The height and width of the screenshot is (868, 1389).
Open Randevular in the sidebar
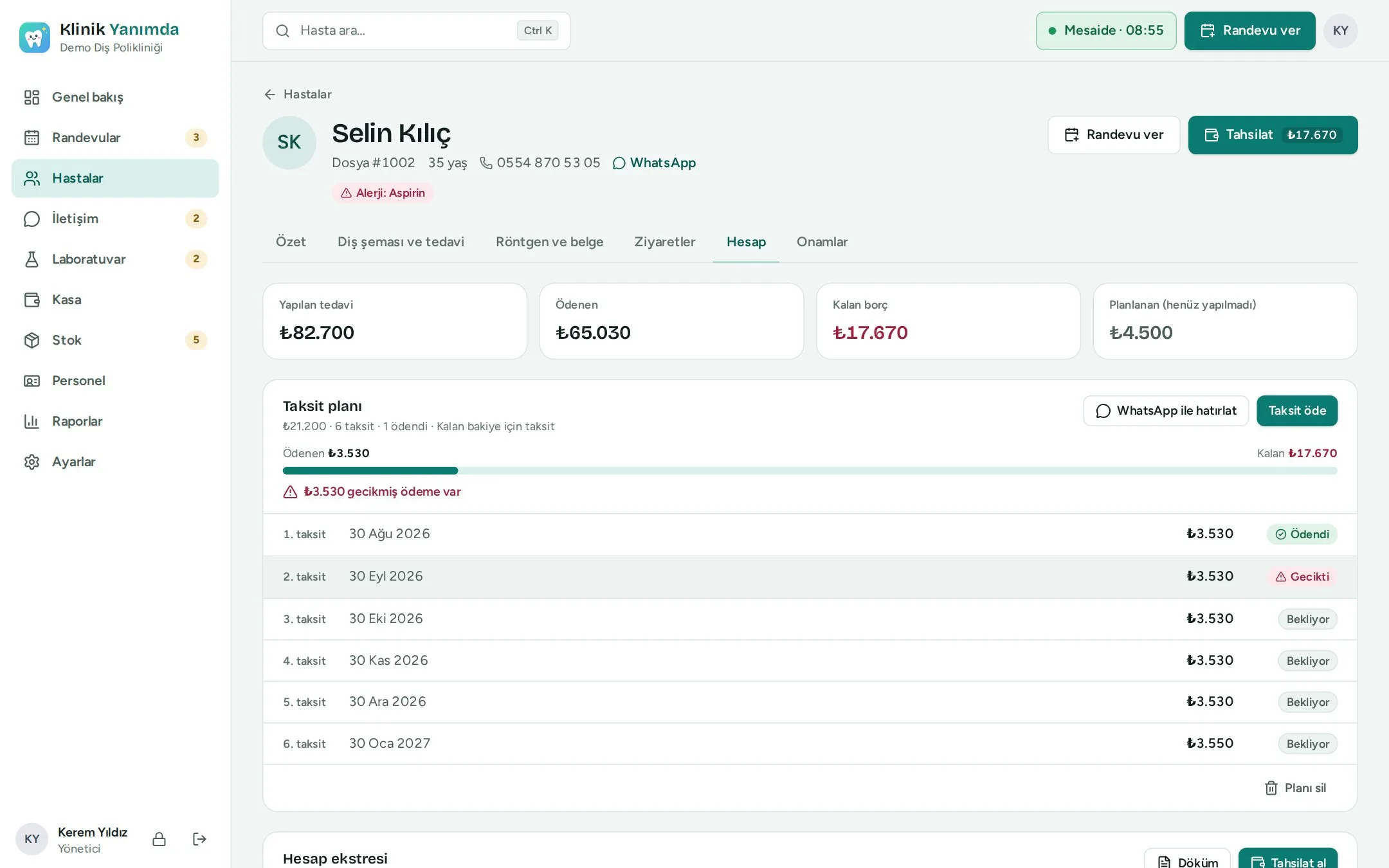point(115,138)
